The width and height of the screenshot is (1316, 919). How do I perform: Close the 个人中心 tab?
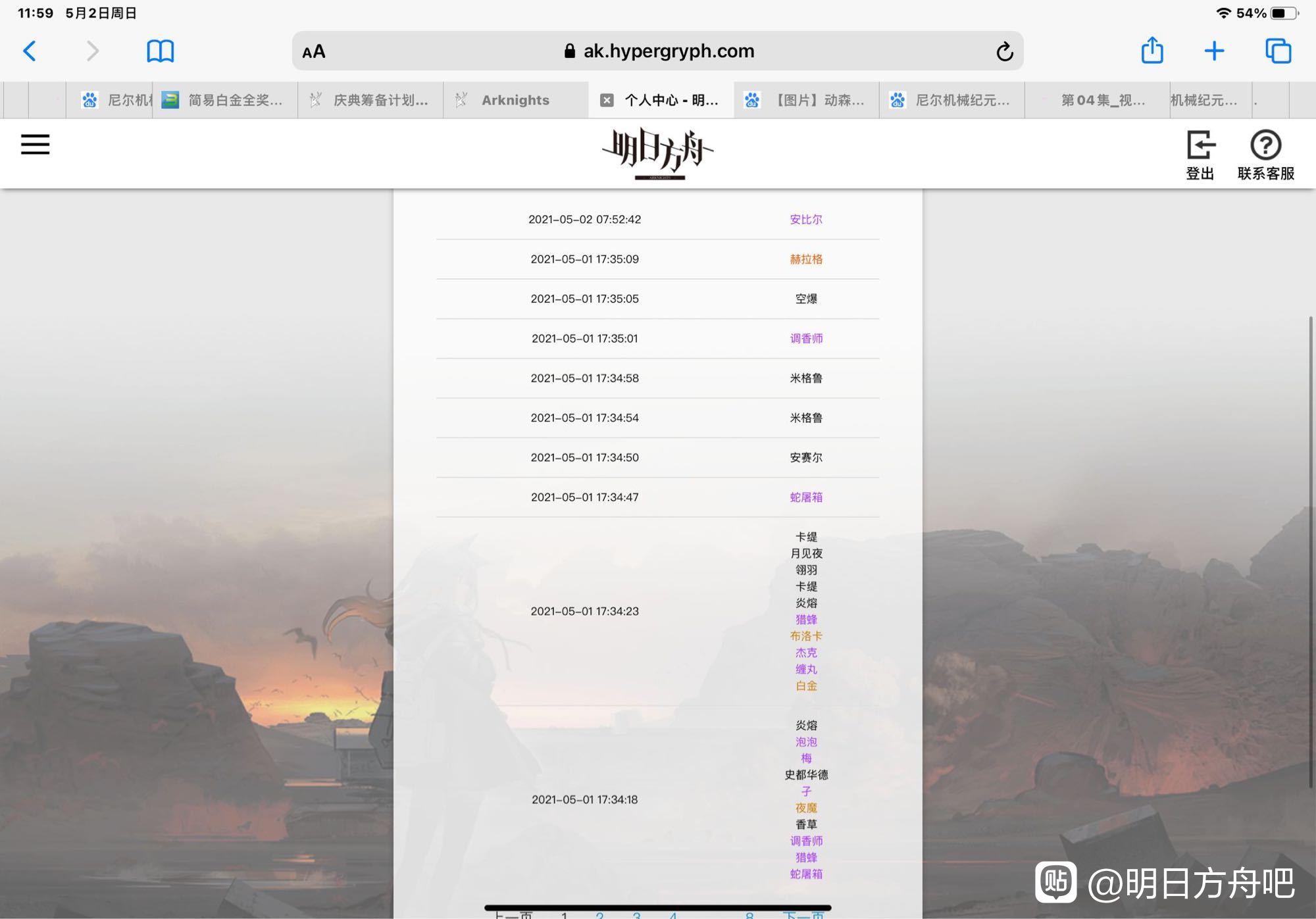pos(607,100)
